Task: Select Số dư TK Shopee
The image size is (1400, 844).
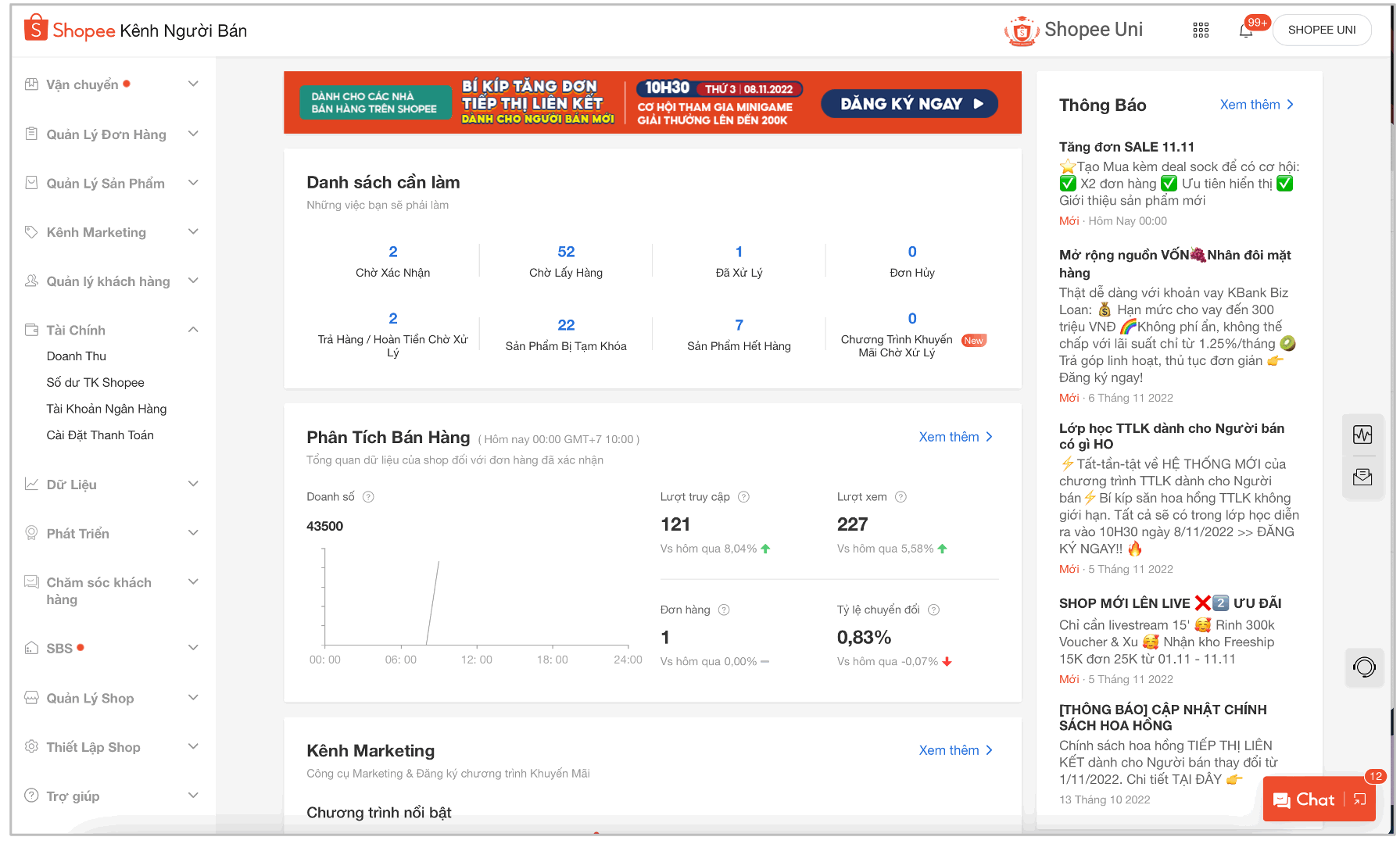Action: tap(95, 382)
